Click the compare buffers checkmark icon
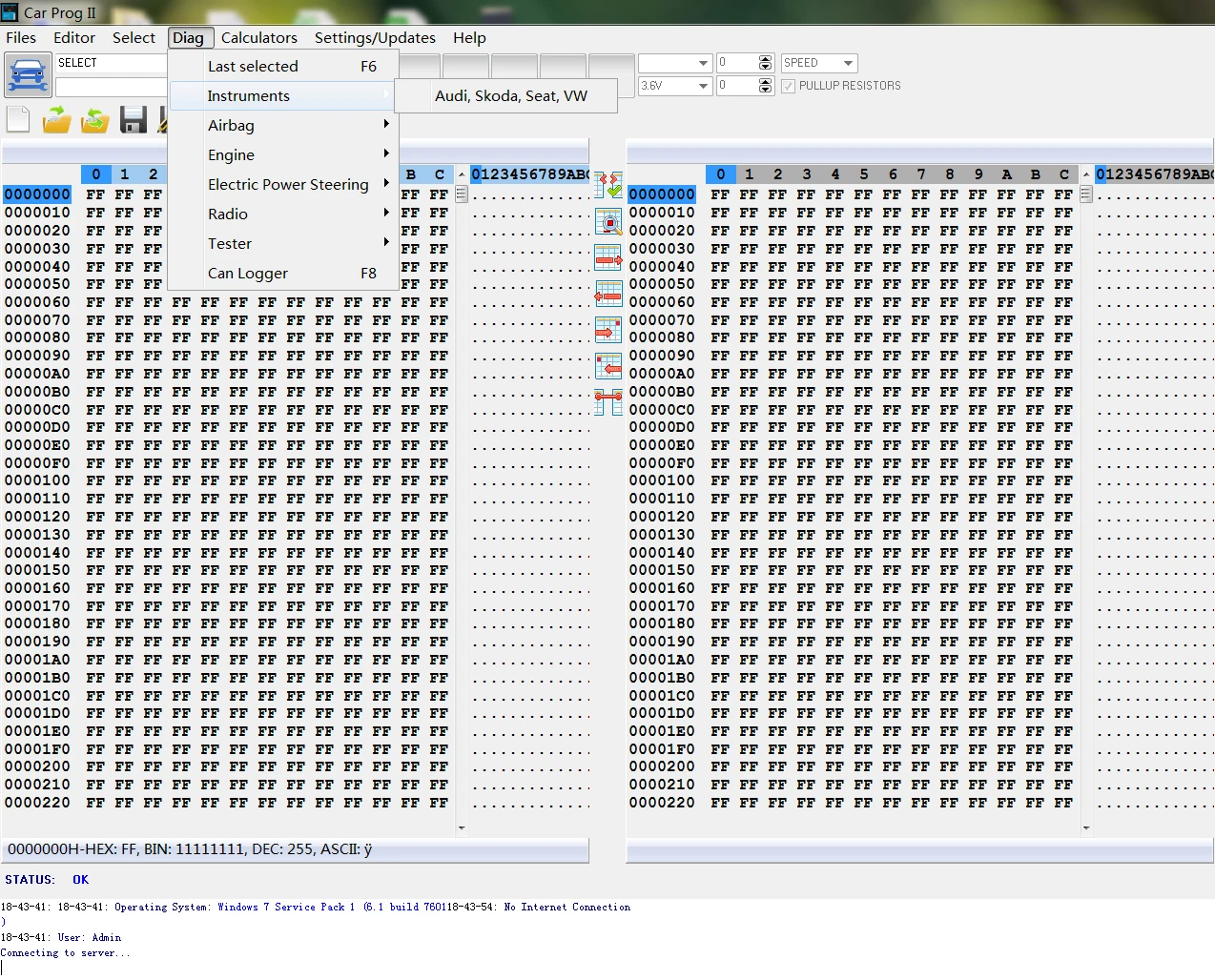This screenshot has width=1215, height=980. pos(608,185)
